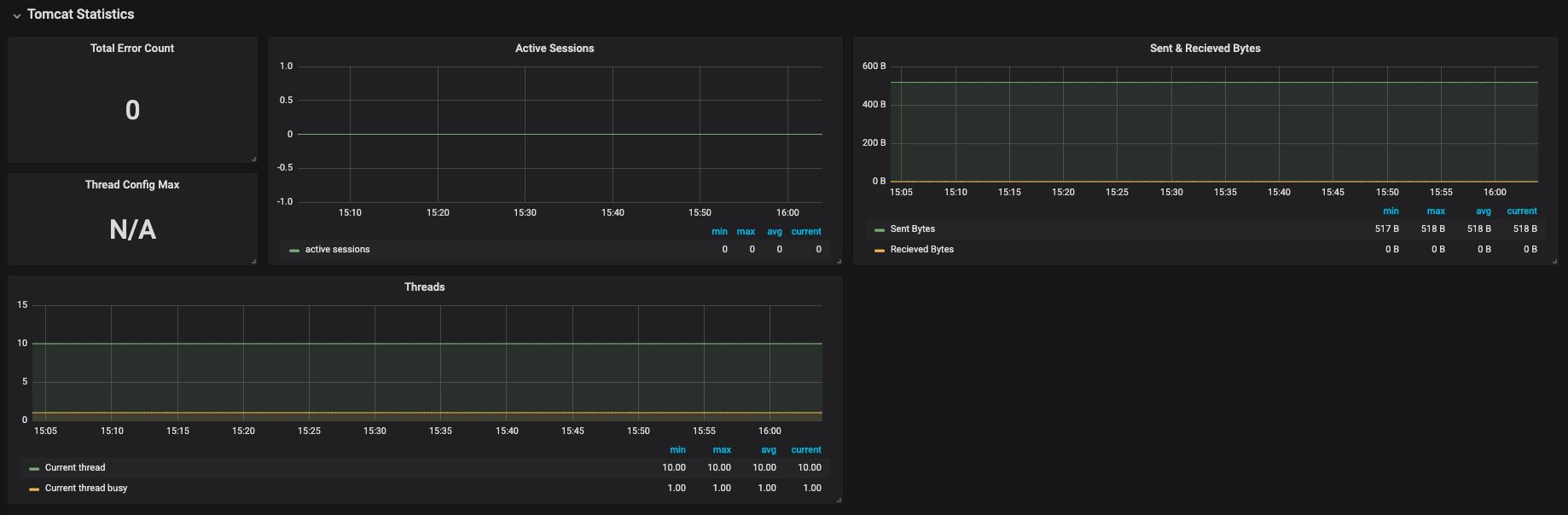Click the green active sessions legend color icon
The image size is (1568, 515).
click(294, 251)
